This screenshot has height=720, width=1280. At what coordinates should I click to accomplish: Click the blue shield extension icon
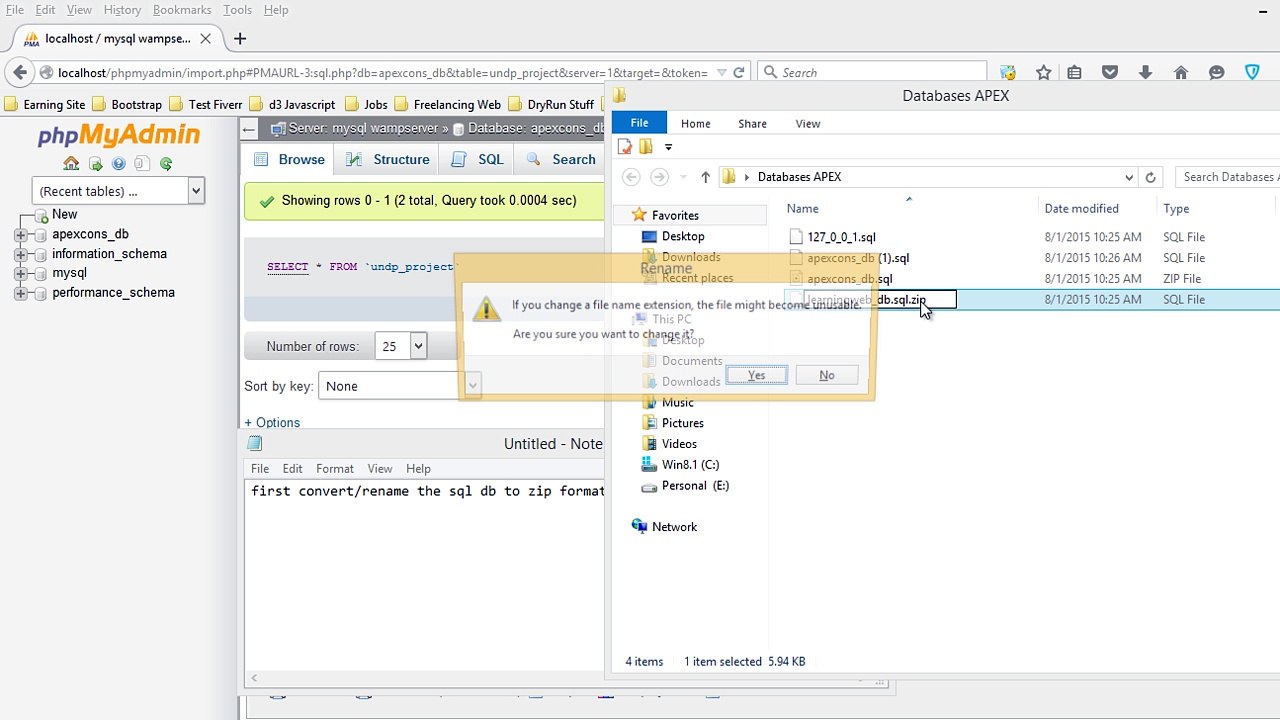1252,72
